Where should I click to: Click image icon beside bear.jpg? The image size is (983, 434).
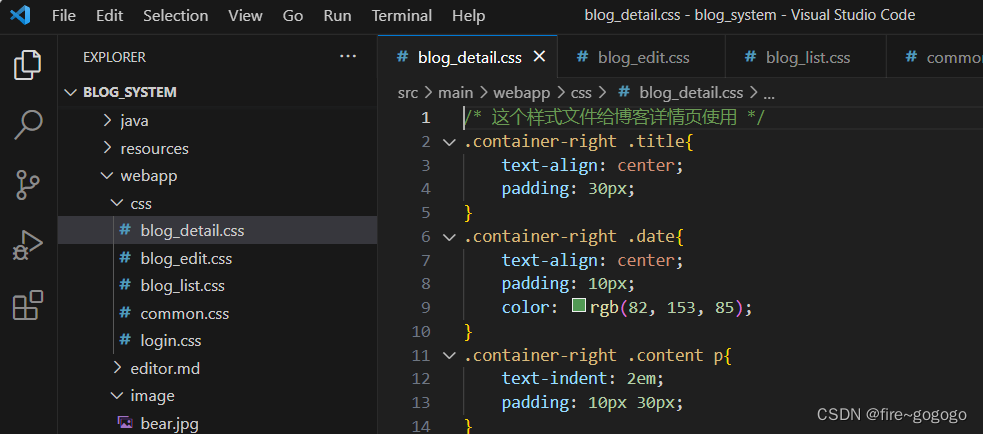[x=125, y=423]
